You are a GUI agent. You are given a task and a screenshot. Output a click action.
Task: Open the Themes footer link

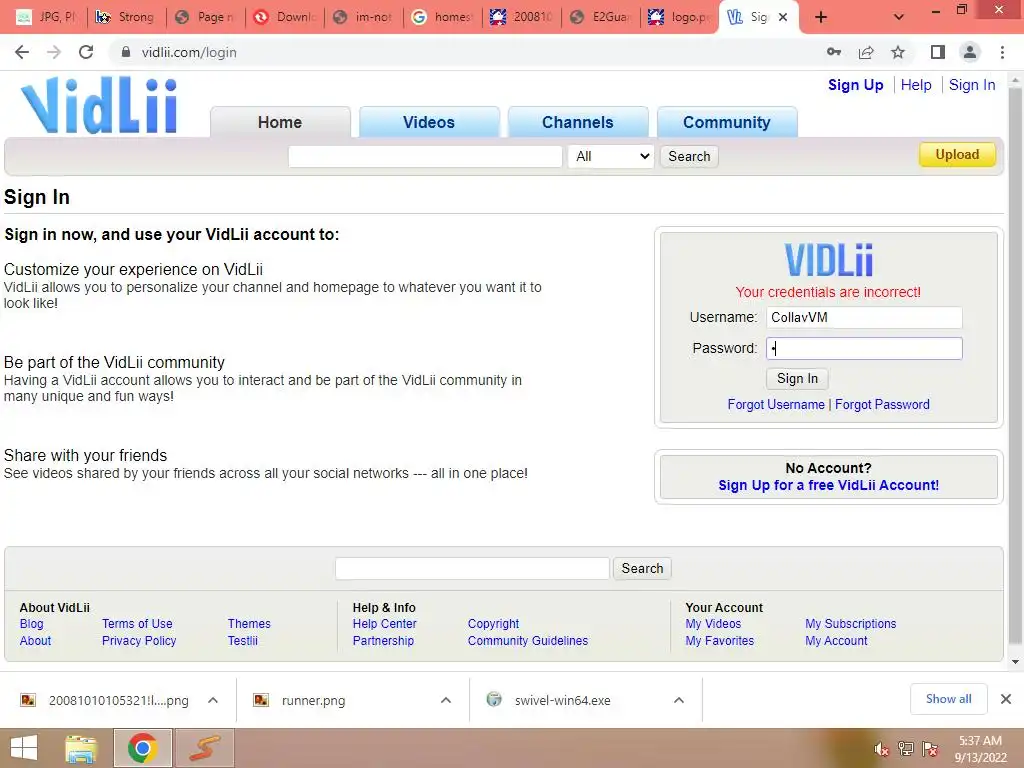point(249,624)
